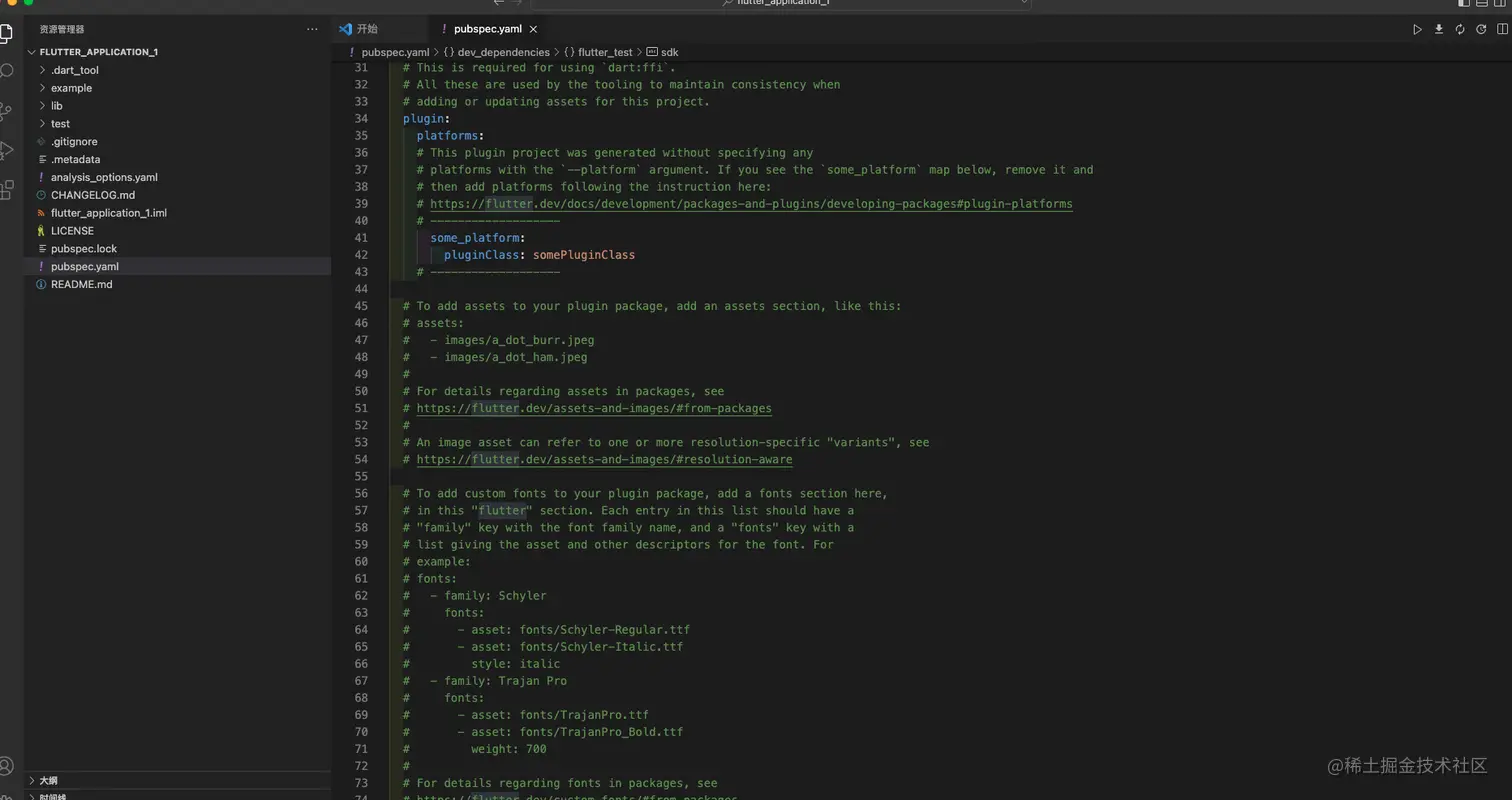Select the pubspec.yaml editor tab
This screenshot has height=800, width=1512.
coord(488,30)
